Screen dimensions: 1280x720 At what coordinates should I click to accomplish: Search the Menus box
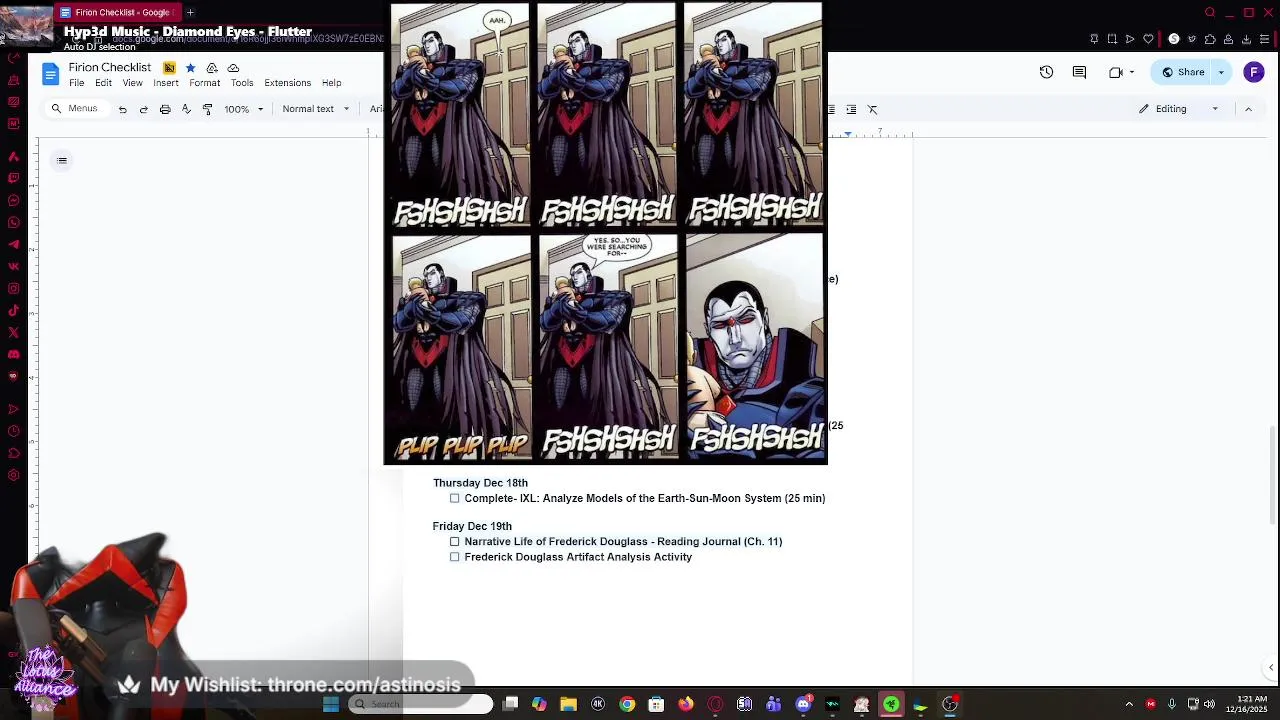76,109
